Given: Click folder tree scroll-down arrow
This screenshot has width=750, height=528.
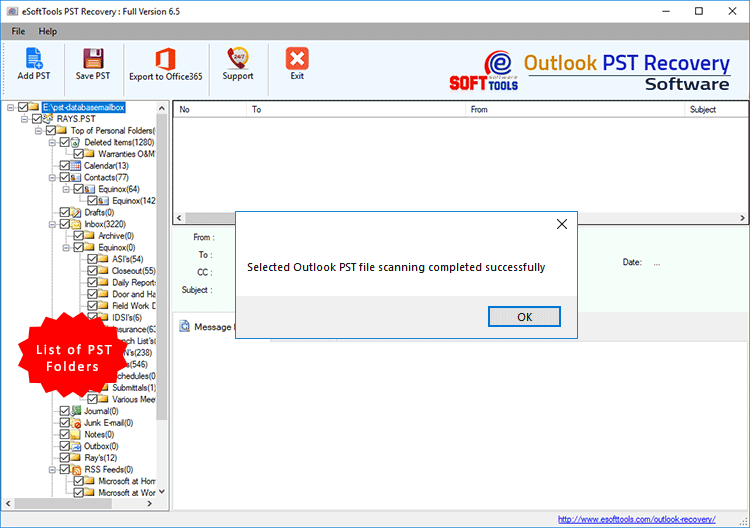Looking at the screenshot, I should tap(162, 491).
